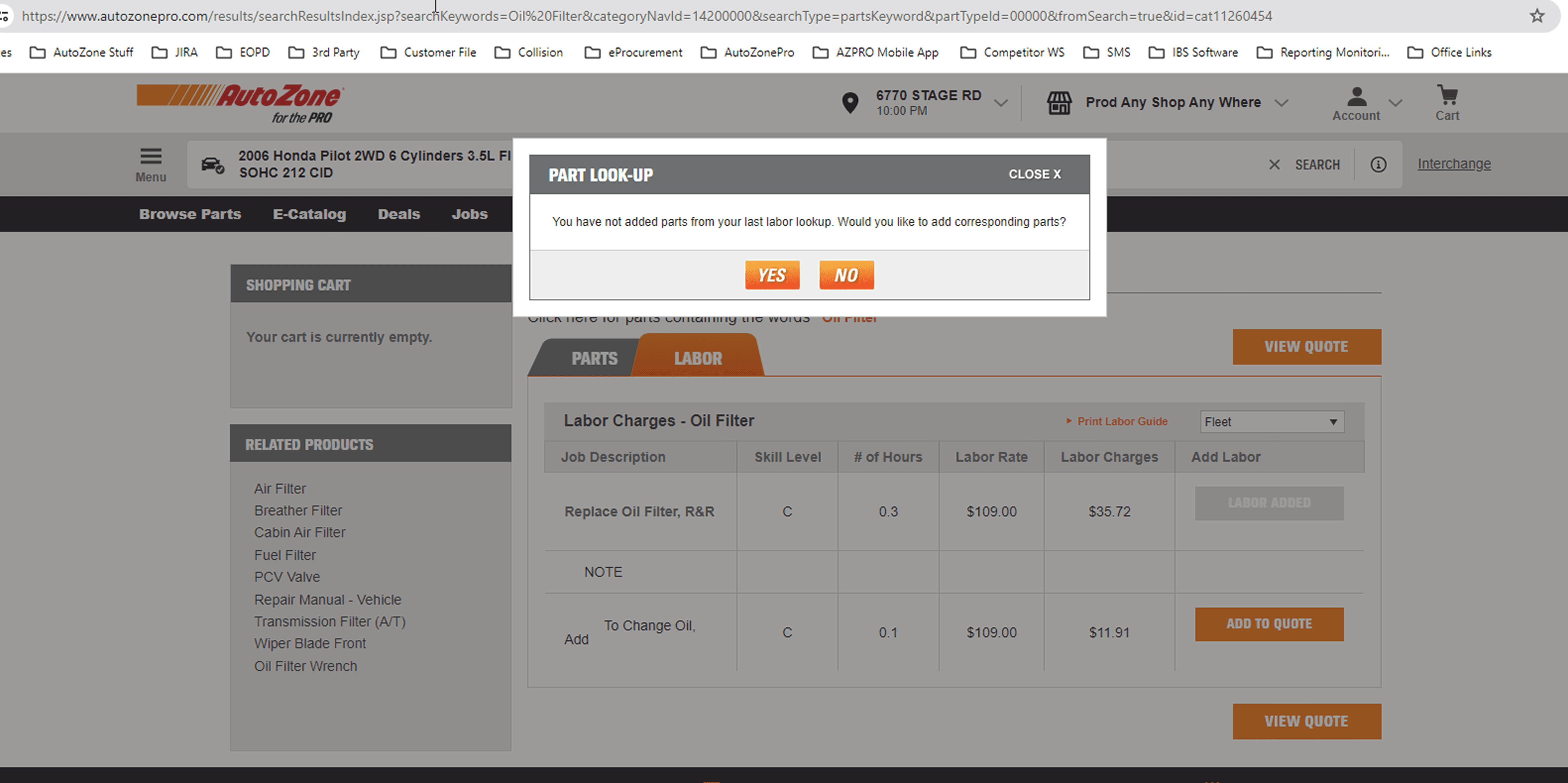Switch to the PARTS tab
This screenshot has width=1568, height=783.
point(594,358)
